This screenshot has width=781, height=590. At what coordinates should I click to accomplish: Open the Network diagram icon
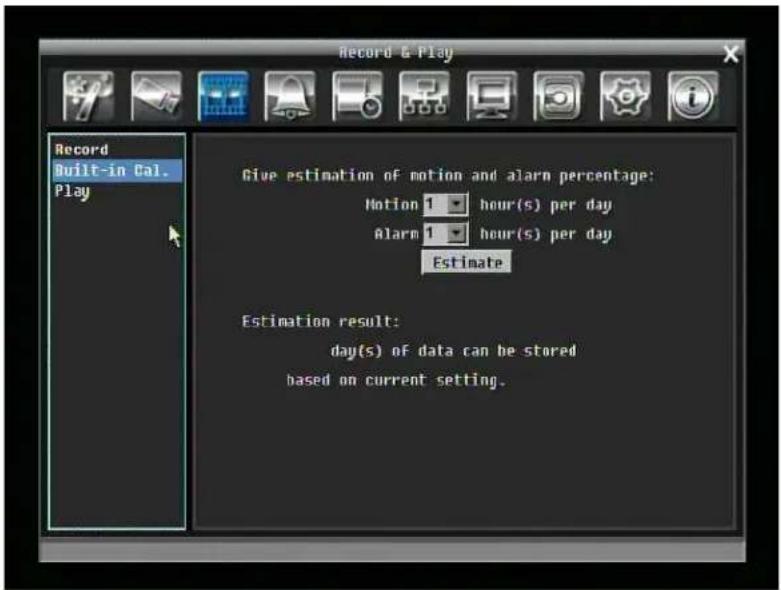424,96
